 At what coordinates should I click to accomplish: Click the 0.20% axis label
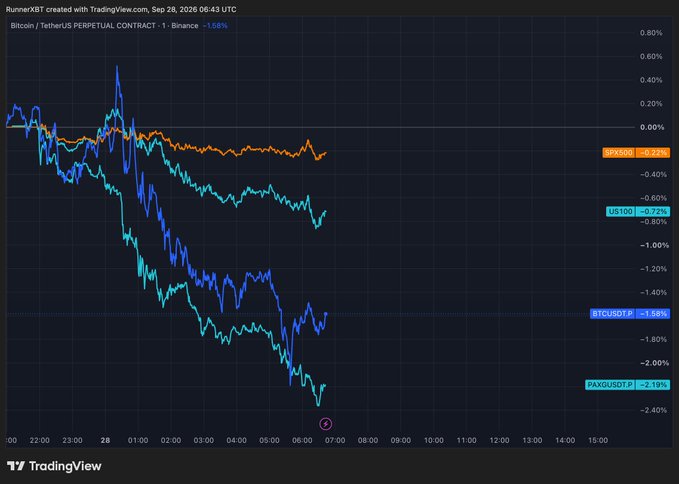pos(651,103)
